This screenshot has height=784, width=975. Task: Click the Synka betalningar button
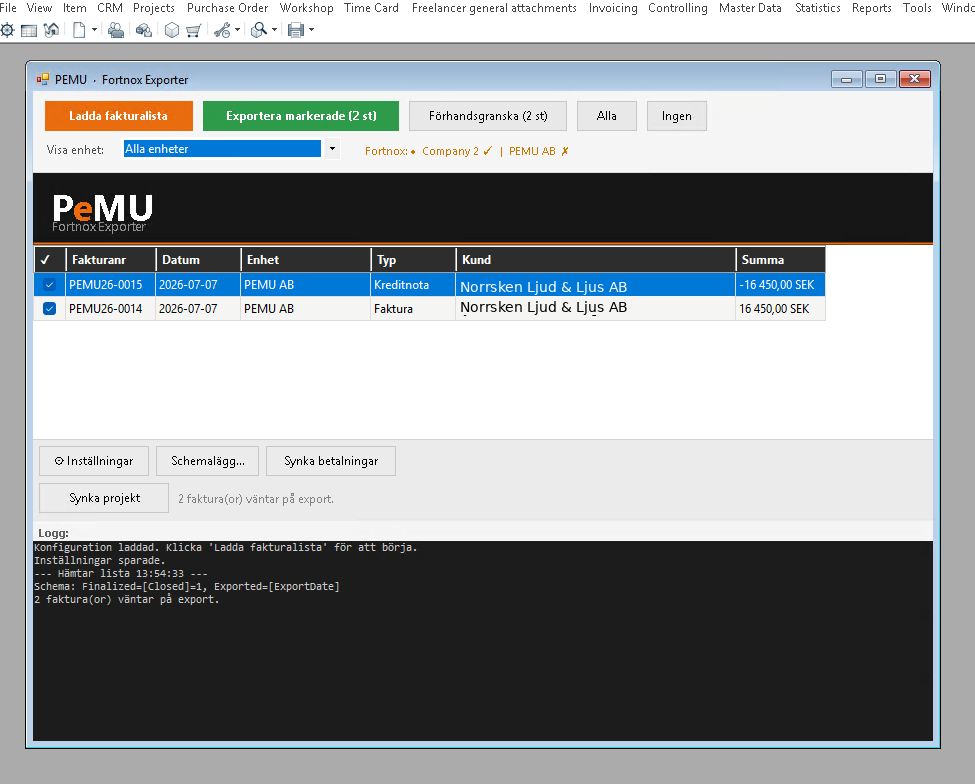[x=331, y=461]
